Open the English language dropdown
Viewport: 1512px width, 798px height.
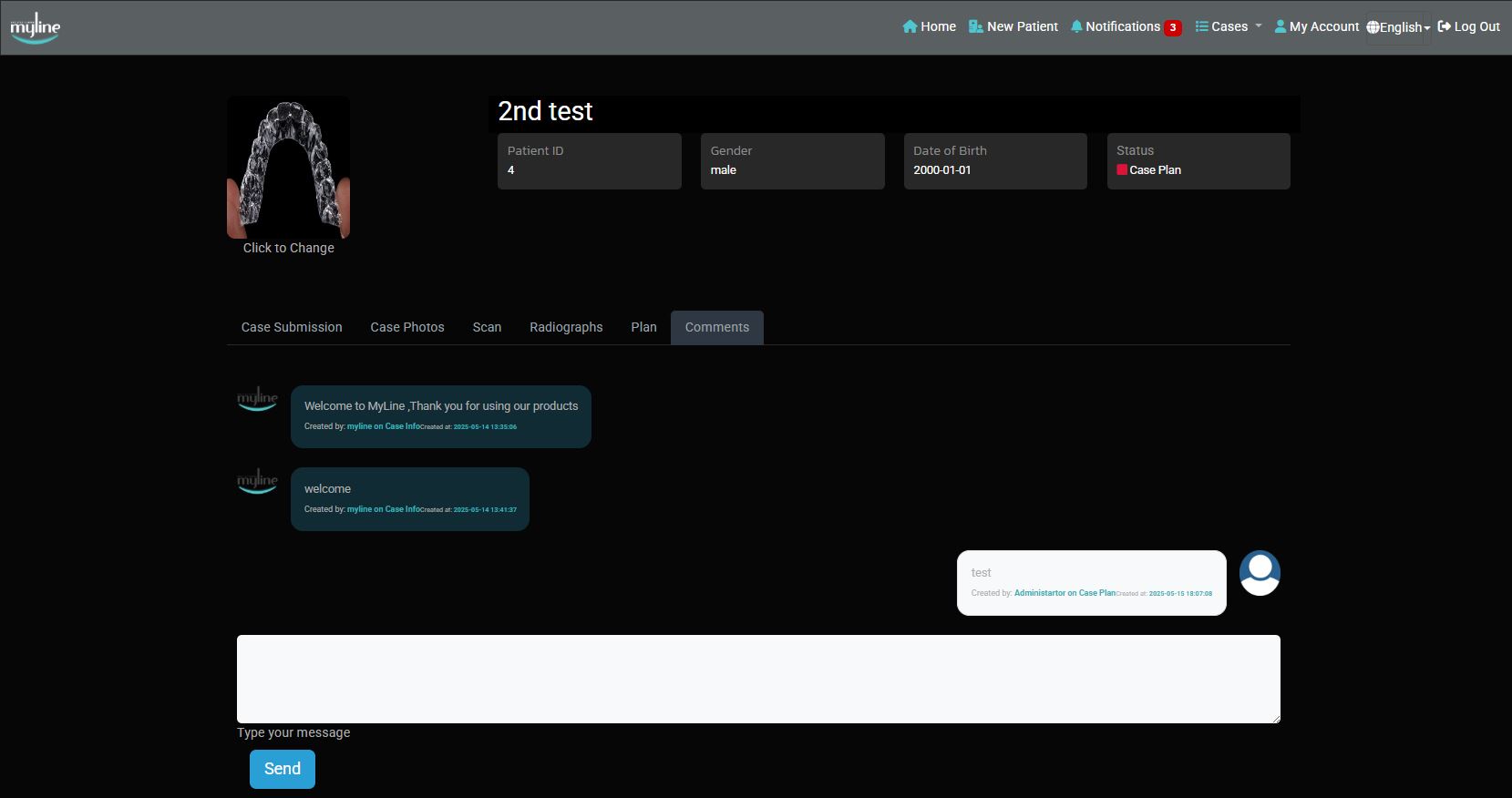(x=1398, y=27)
